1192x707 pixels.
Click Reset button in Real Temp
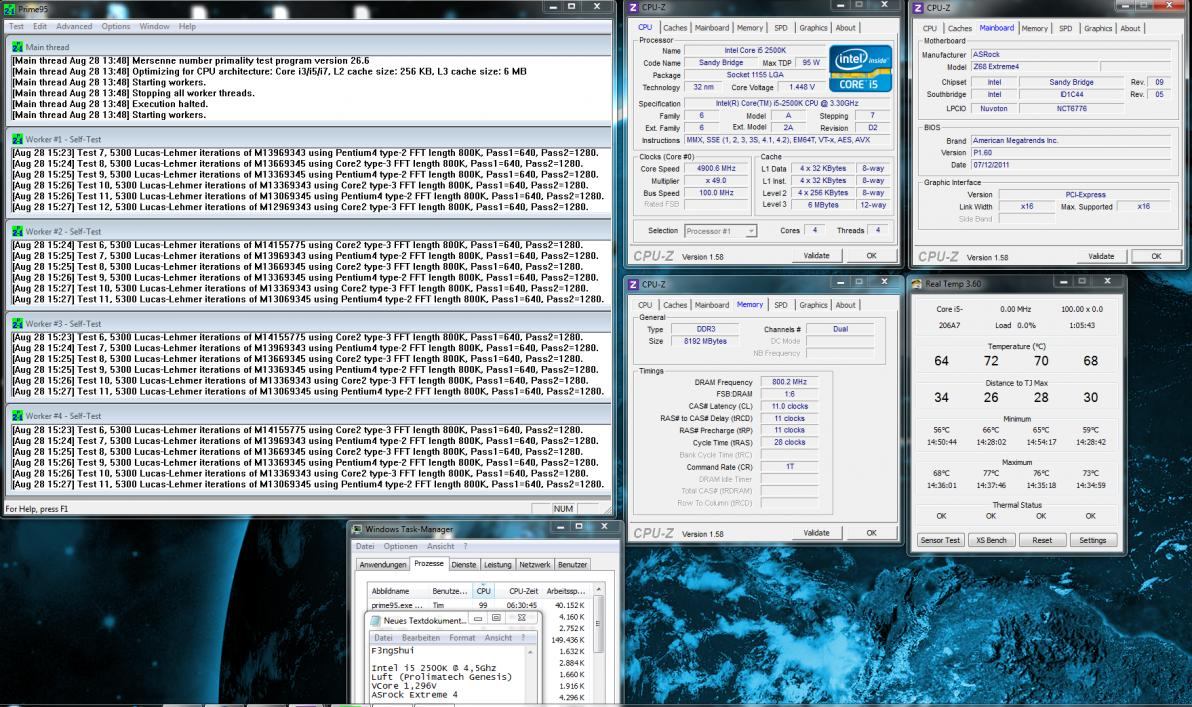coord(1041,541)
